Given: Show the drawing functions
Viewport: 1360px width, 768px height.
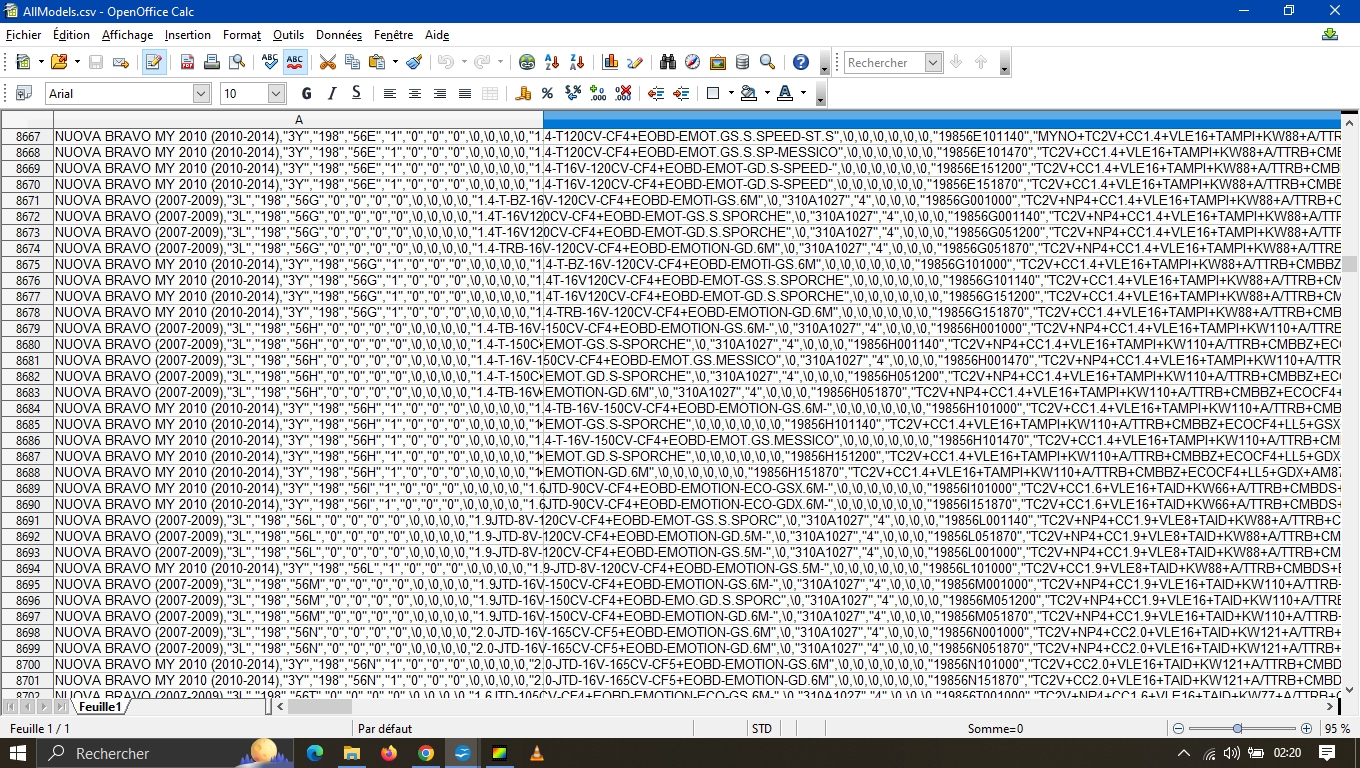Looking at the screenshot, I should click(634, 62).
